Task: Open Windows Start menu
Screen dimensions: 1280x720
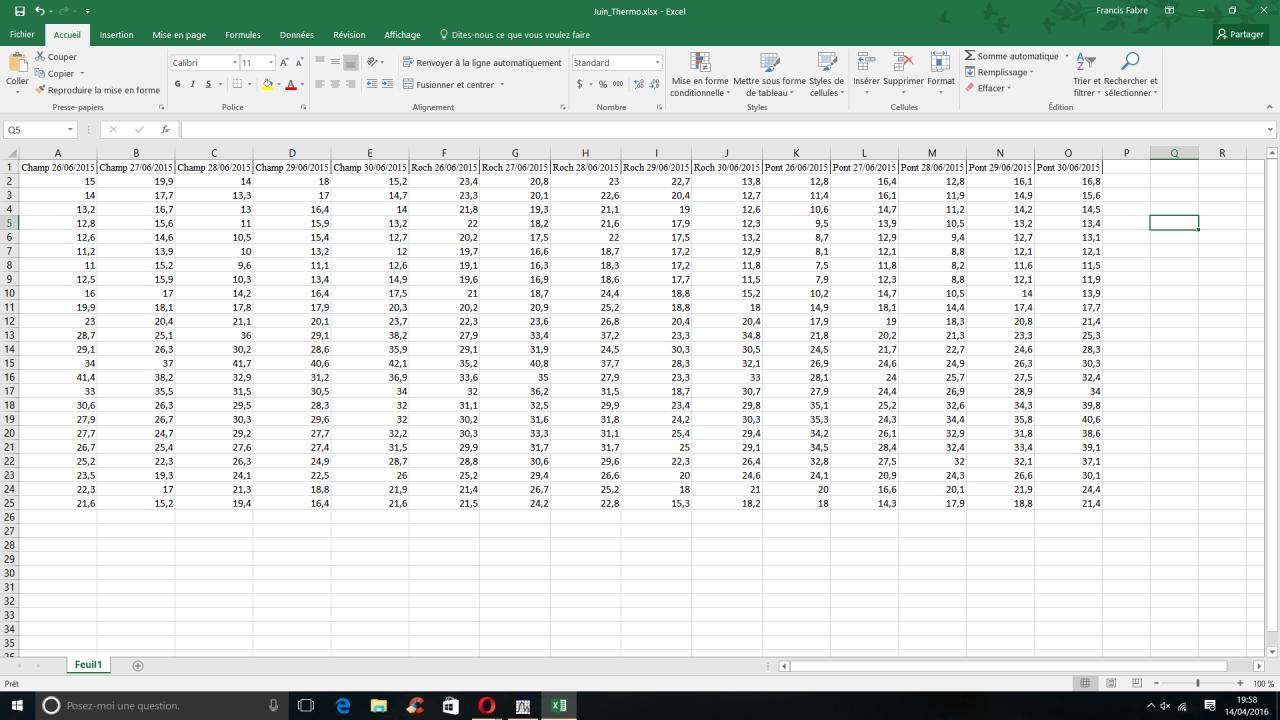Action: click(x=18, y=705)
